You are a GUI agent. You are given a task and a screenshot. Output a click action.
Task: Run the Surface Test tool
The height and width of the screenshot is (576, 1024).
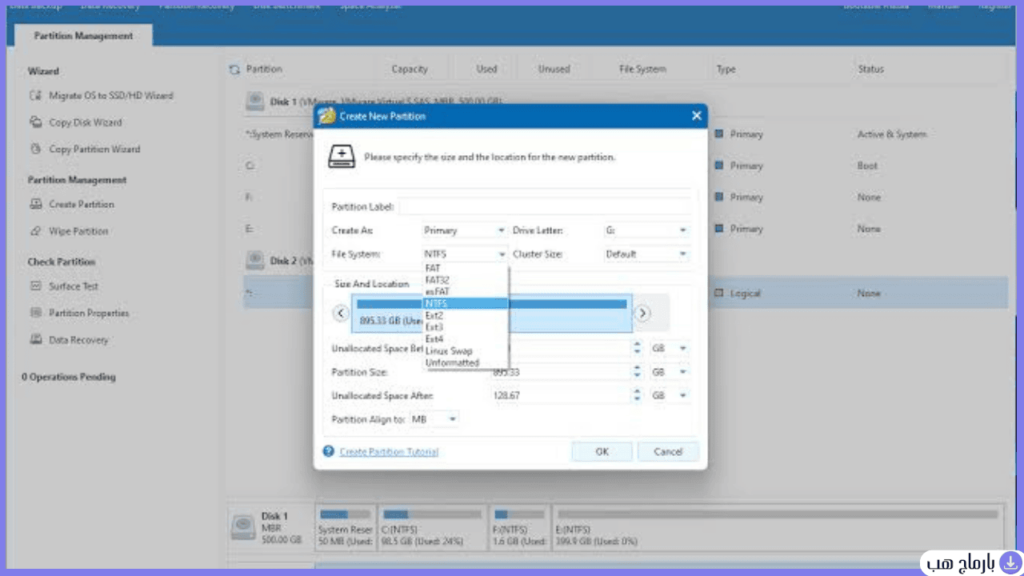coord(64,286)
